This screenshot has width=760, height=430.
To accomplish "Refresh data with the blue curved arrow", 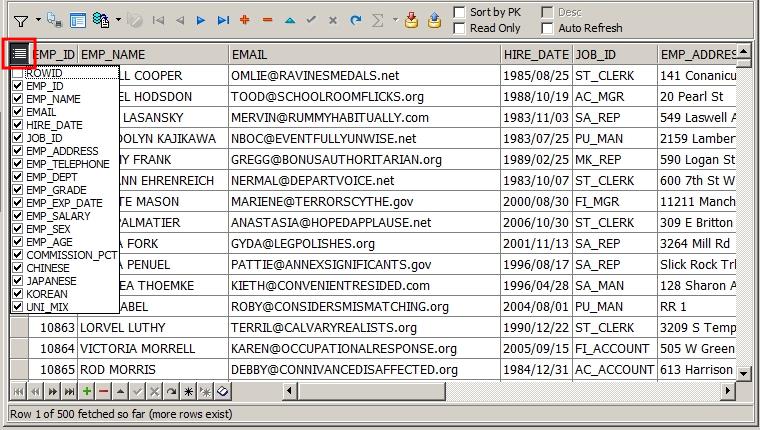I will [357, 20].
